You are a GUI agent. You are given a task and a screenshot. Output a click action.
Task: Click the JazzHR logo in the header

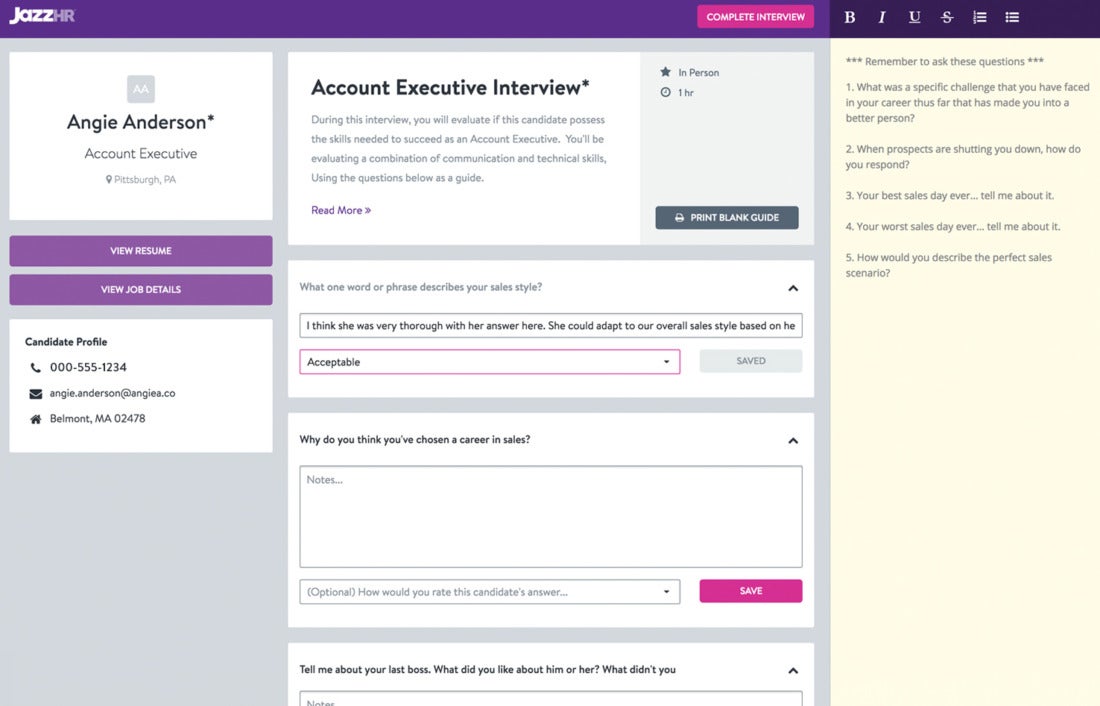40,16
